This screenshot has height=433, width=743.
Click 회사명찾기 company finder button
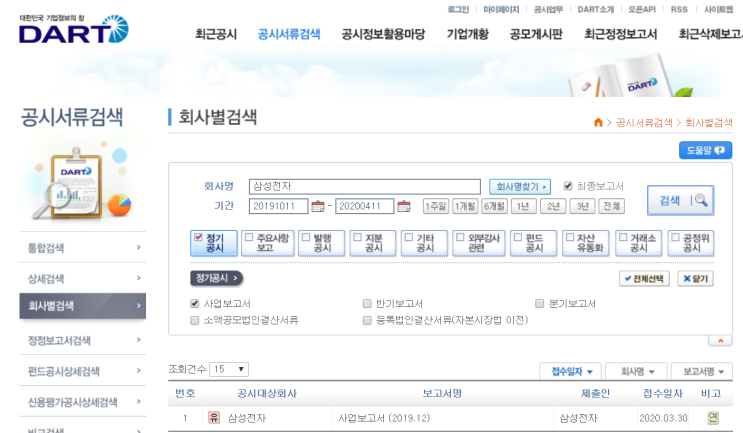520,187
